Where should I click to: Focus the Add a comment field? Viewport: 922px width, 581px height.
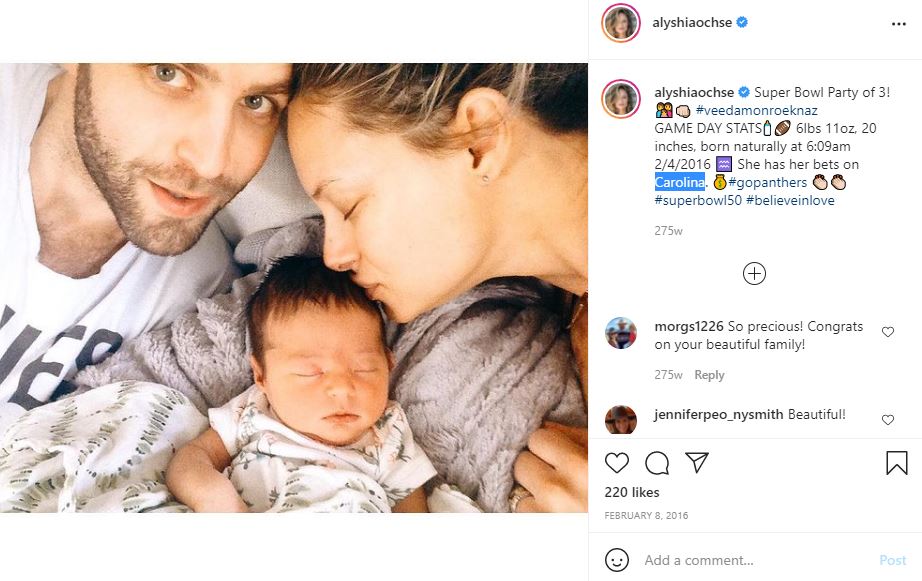pyautogui.click(x=753, y=560)
